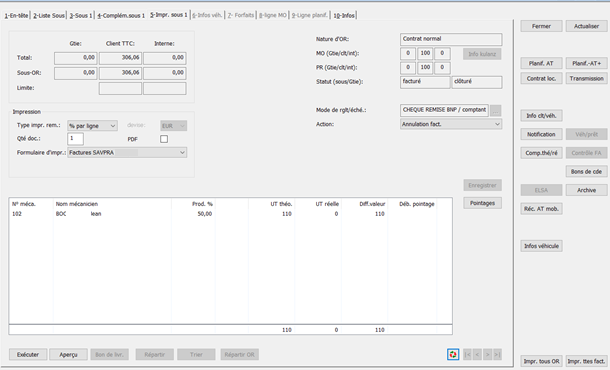610x370 pixels.
Task: Click the Diff.valeur column header
Action: (372, 204)
